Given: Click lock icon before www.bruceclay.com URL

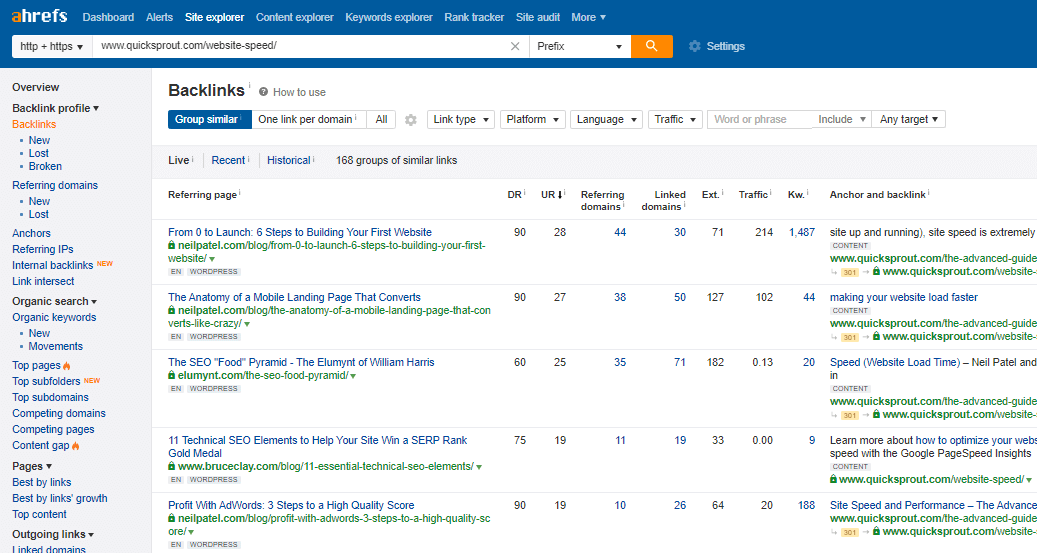Looking at the screenshot, I should pyautogui.click(x=171, y=466).
